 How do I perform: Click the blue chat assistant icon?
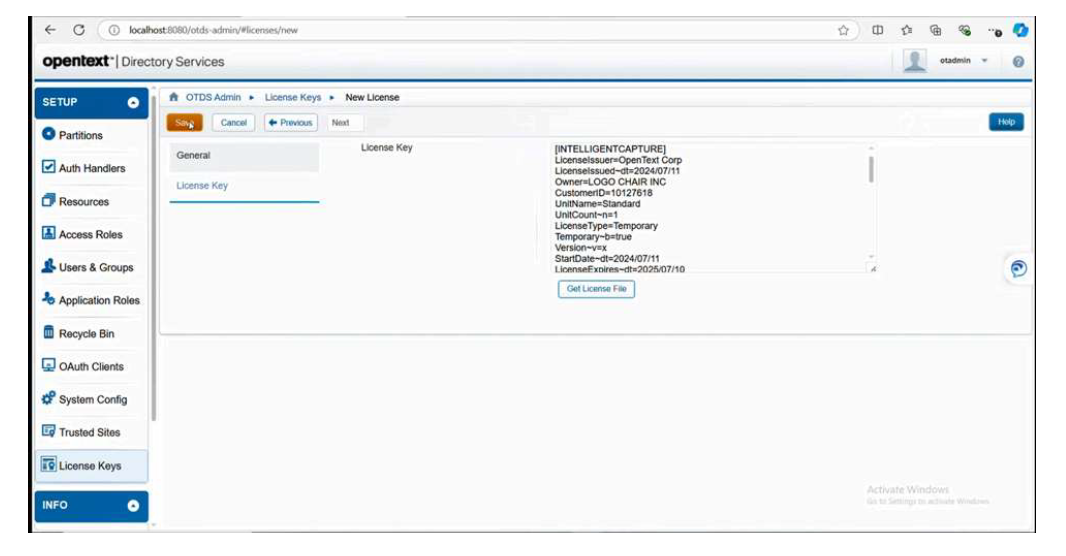tap(1018, 269)
